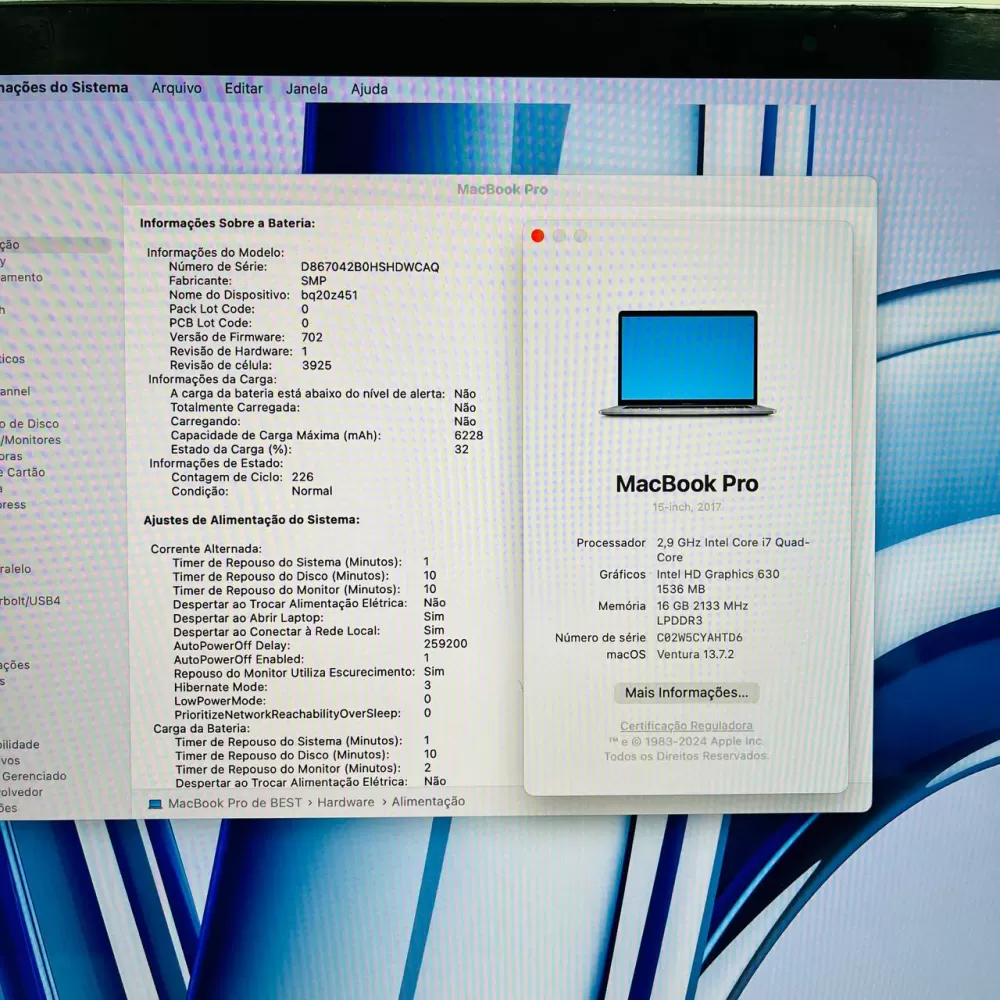The width and height of the screenshot is (1000, 1000).
Task: Click the cell revision value "3925"
Action: [x=316, y=365]
